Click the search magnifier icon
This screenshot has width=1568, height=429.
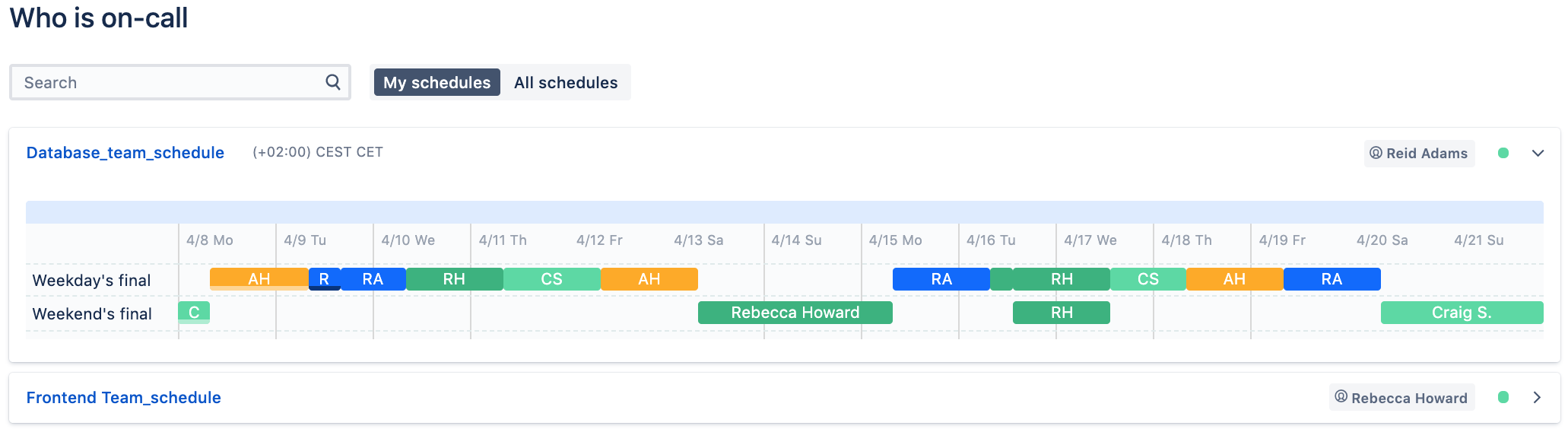pos(332,82)
